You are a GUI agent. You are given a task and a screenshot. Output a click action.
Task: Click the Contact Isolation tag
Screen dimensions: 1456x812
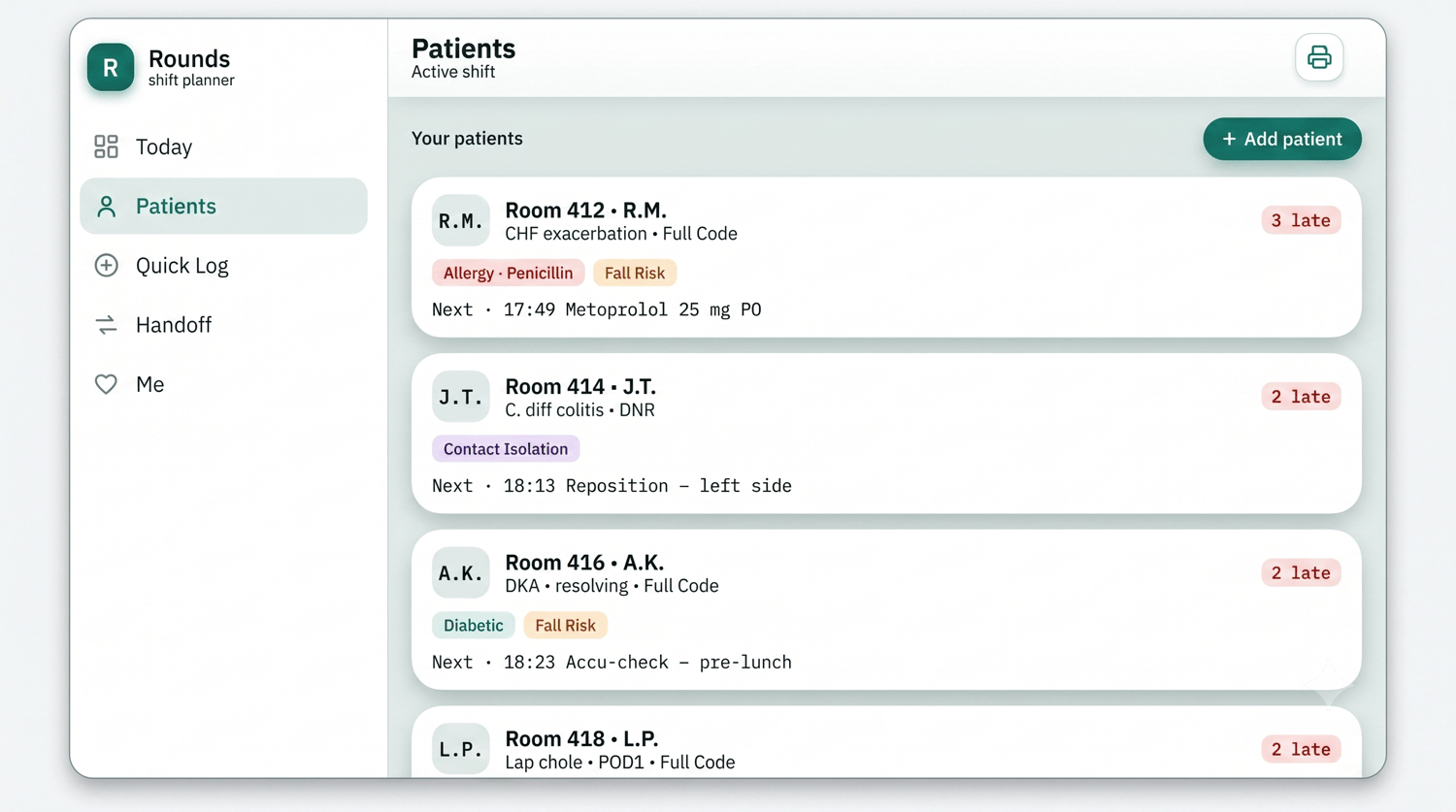click(x=506, y=449)
